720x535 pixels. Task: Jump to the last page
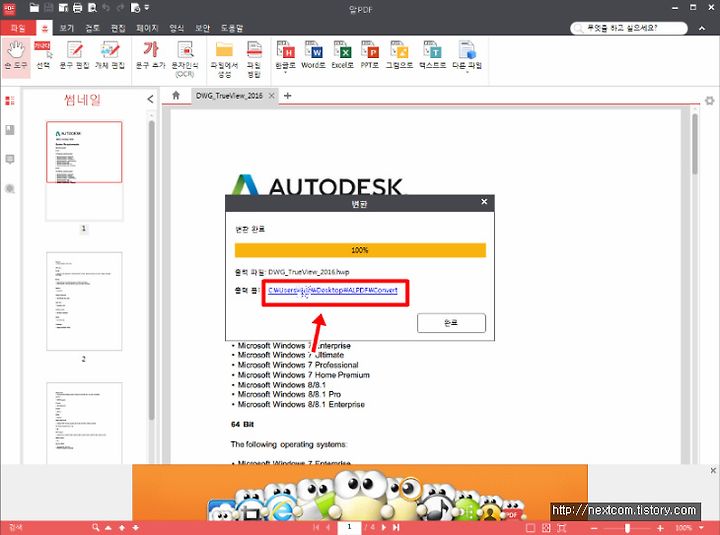[396, 527]
